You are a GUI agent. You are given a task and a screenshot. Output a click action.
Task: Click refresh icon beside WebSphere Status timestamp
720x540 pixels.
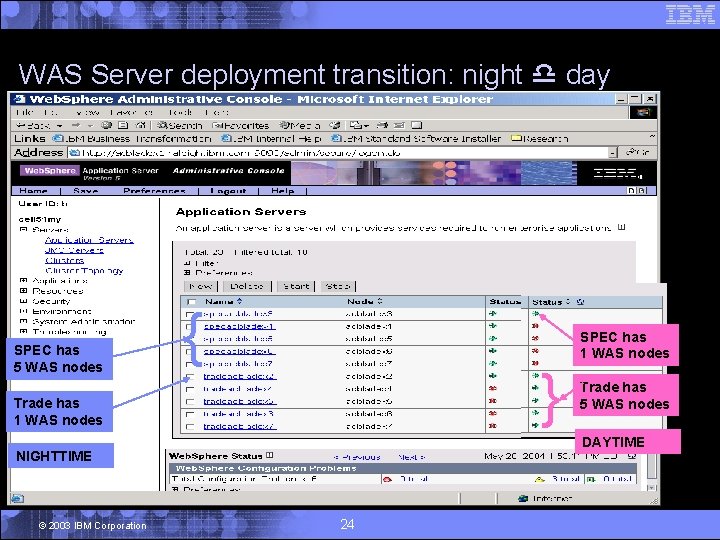click(631, 456)
